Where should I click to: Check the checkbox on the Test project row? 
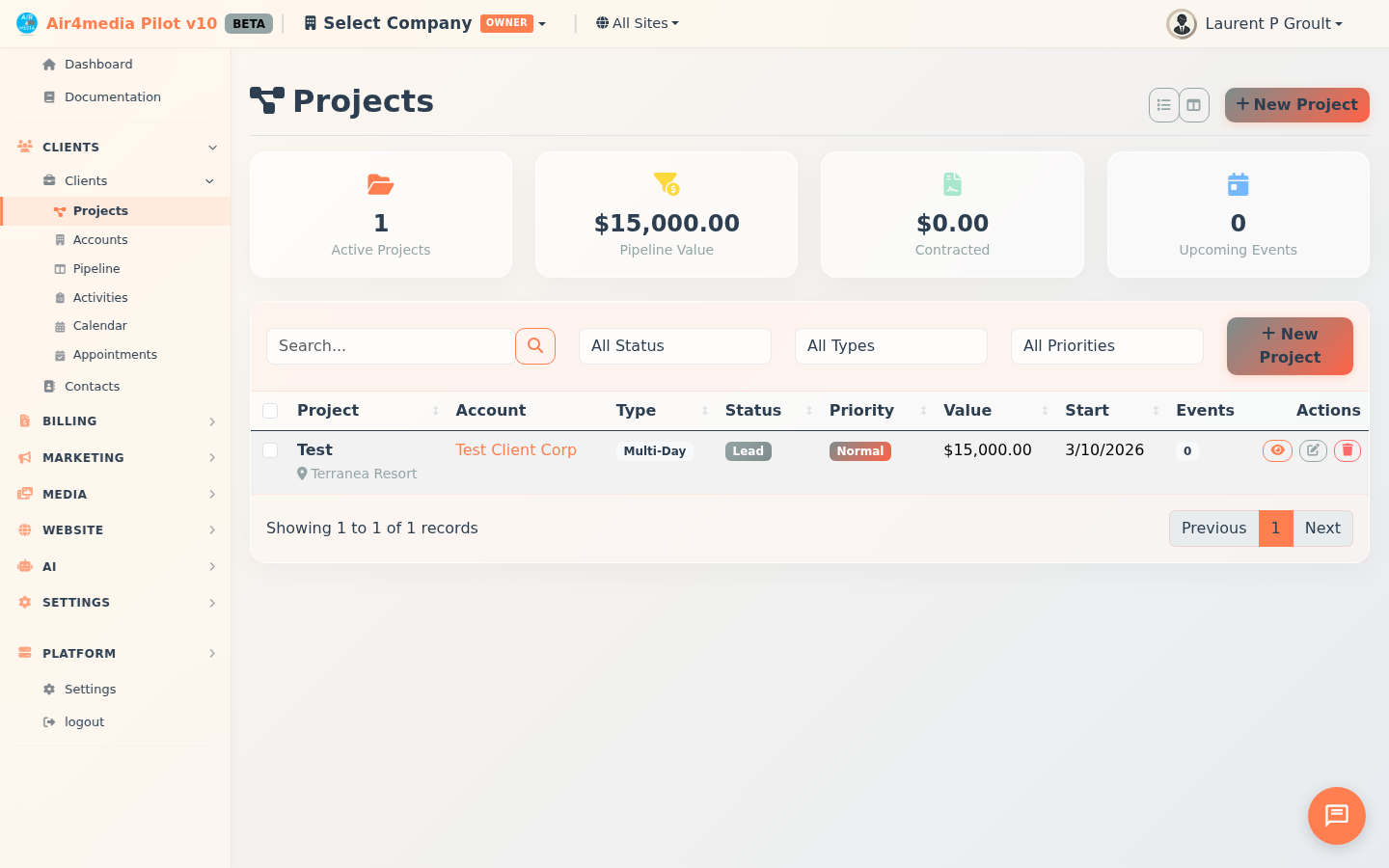pos(270,450)
